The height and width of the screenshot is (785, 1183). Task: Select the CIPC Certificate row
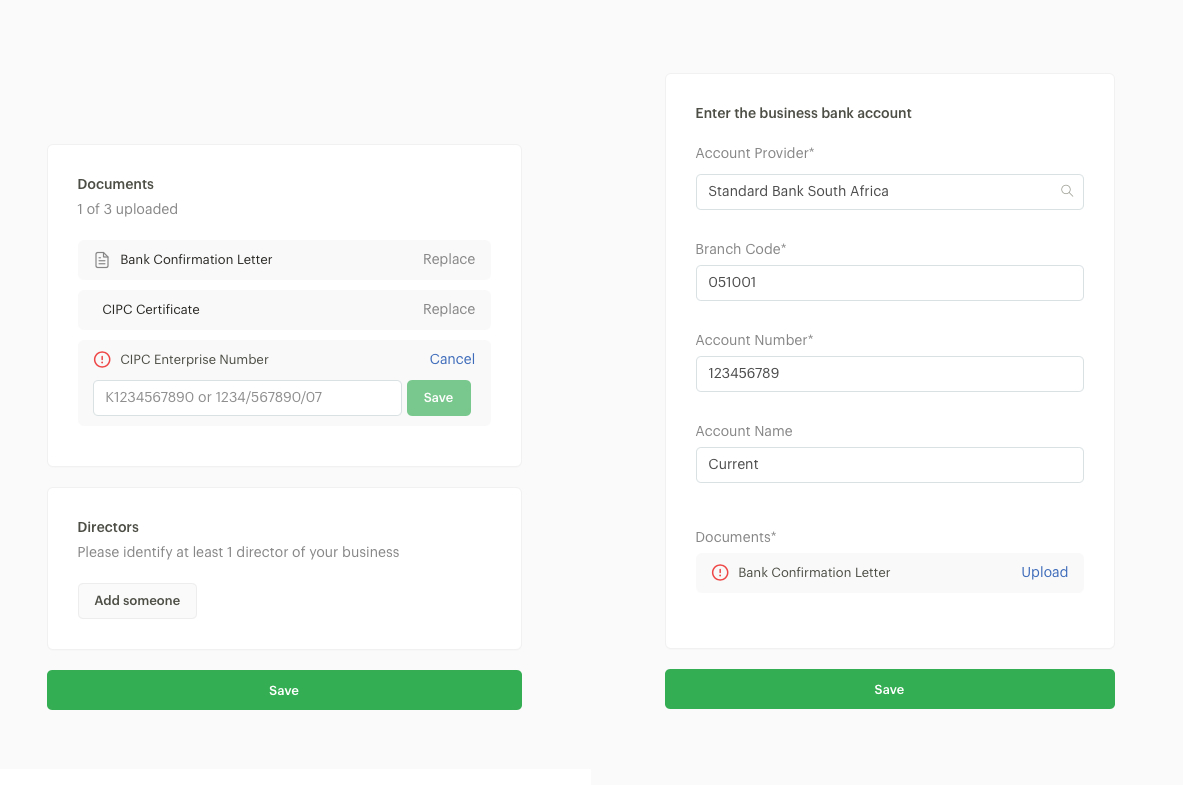[x=284, y=309]
